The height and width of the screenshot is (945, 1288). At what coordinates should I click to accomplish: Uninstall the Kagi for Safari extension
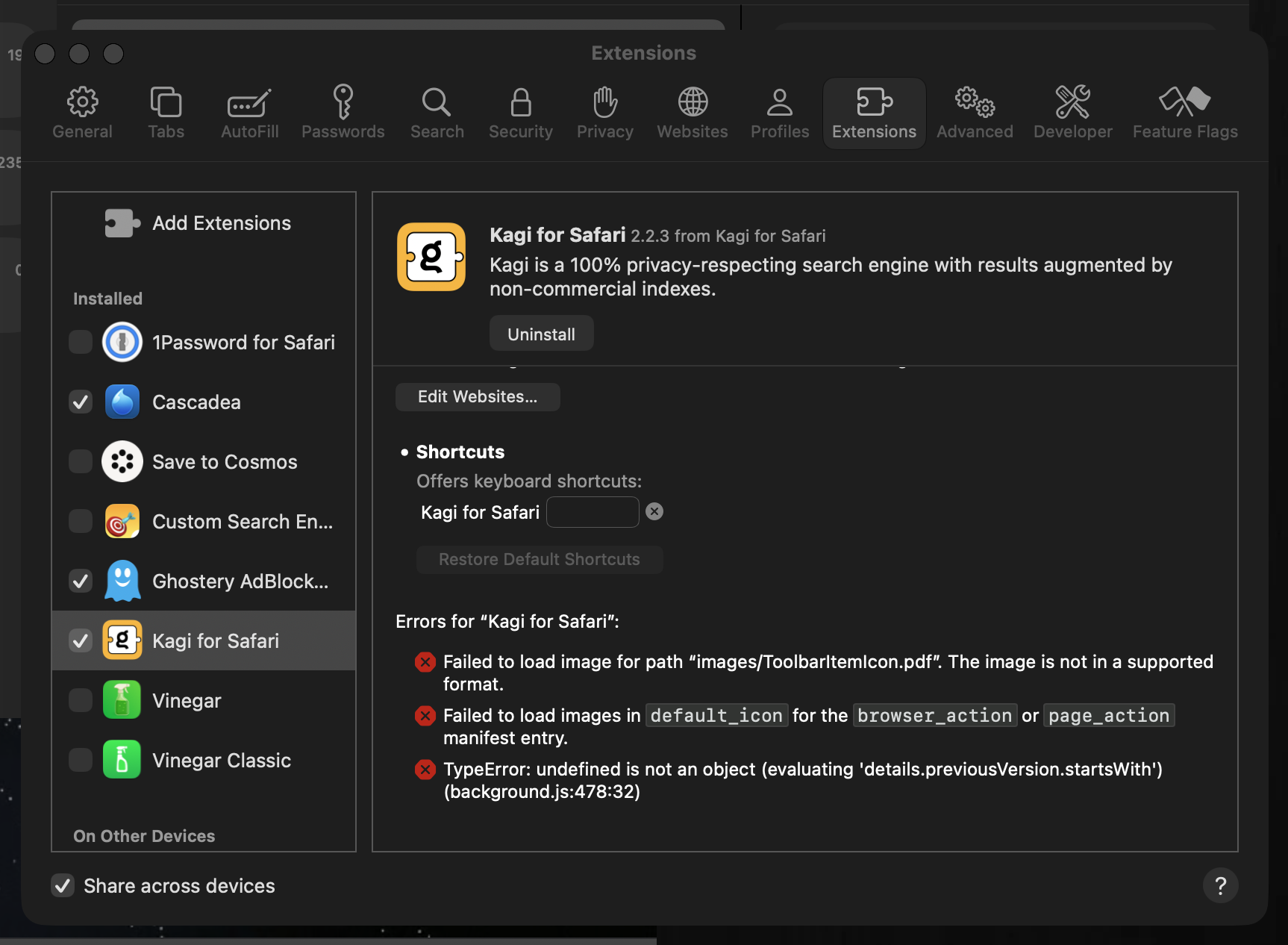click(x=542, y=334)
